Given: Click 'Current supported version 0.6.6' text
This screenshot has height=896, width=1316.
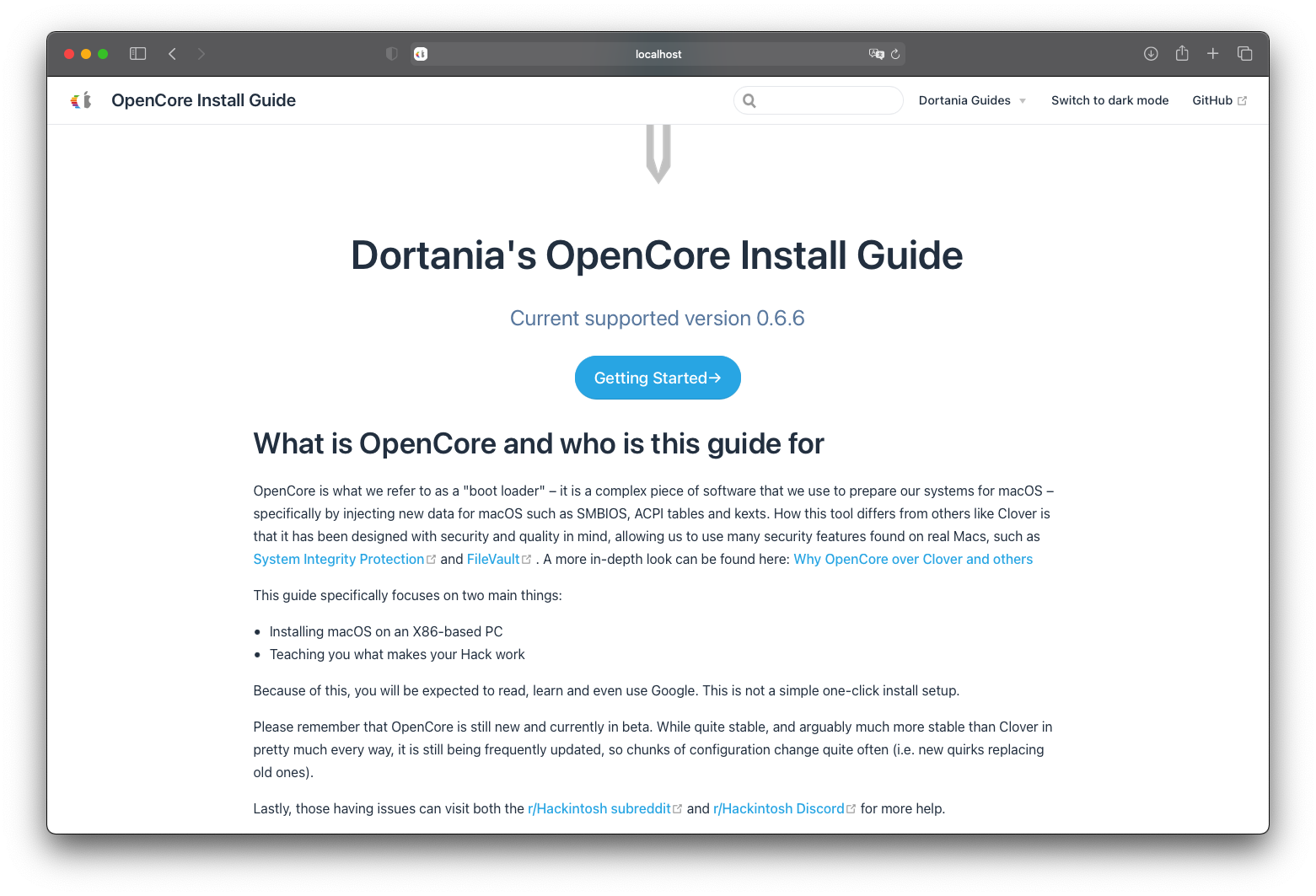Looking at the screenshot, I should point(658,319).
